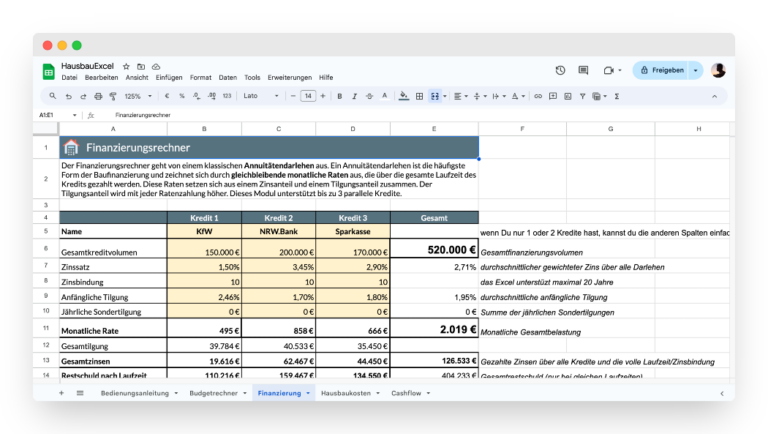The width and height of the screenshot is (768, 434).
Task: Open version history clock icon
Action: pos(560,71)
